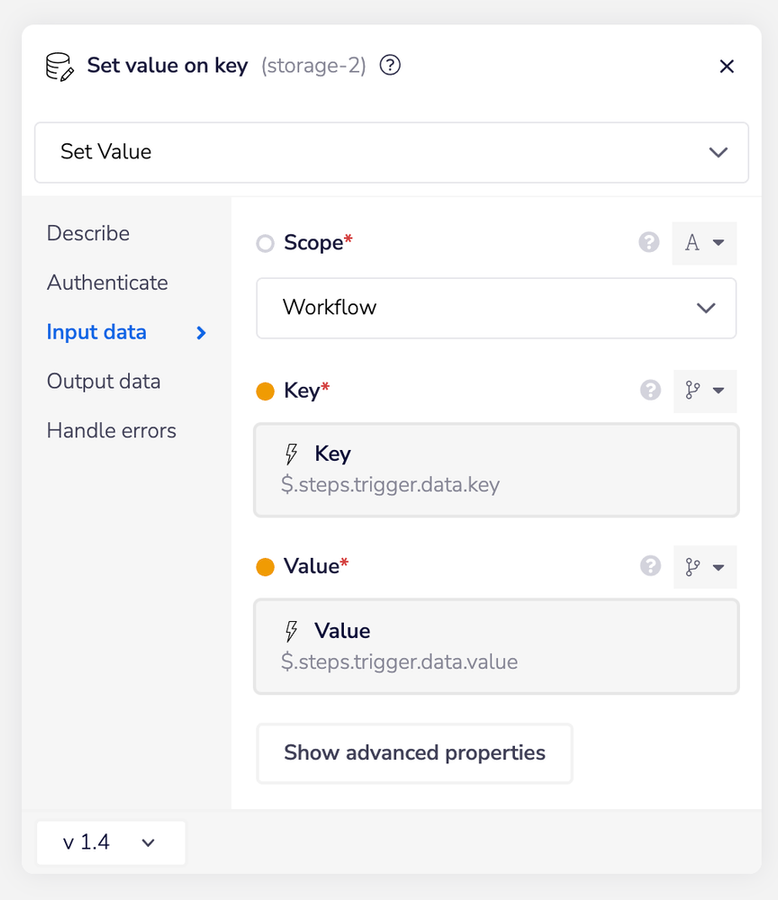
Task: Open the Key jsonpath type dropdown
Action: click(x=704, y=391)
